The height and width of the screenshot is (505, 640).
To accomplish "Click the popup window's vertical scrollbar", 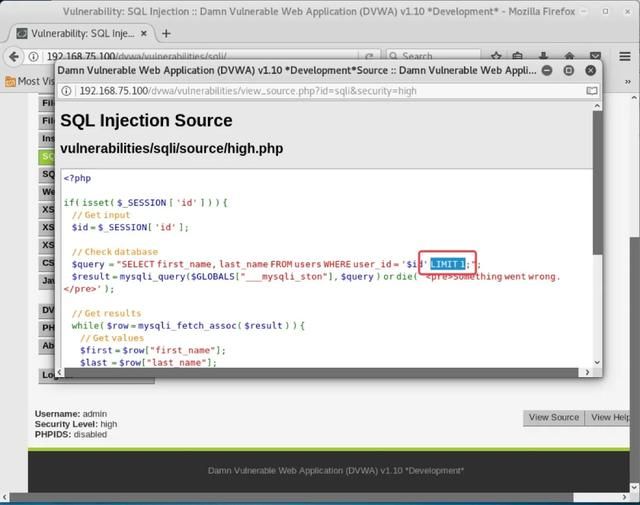I will 597,180.
